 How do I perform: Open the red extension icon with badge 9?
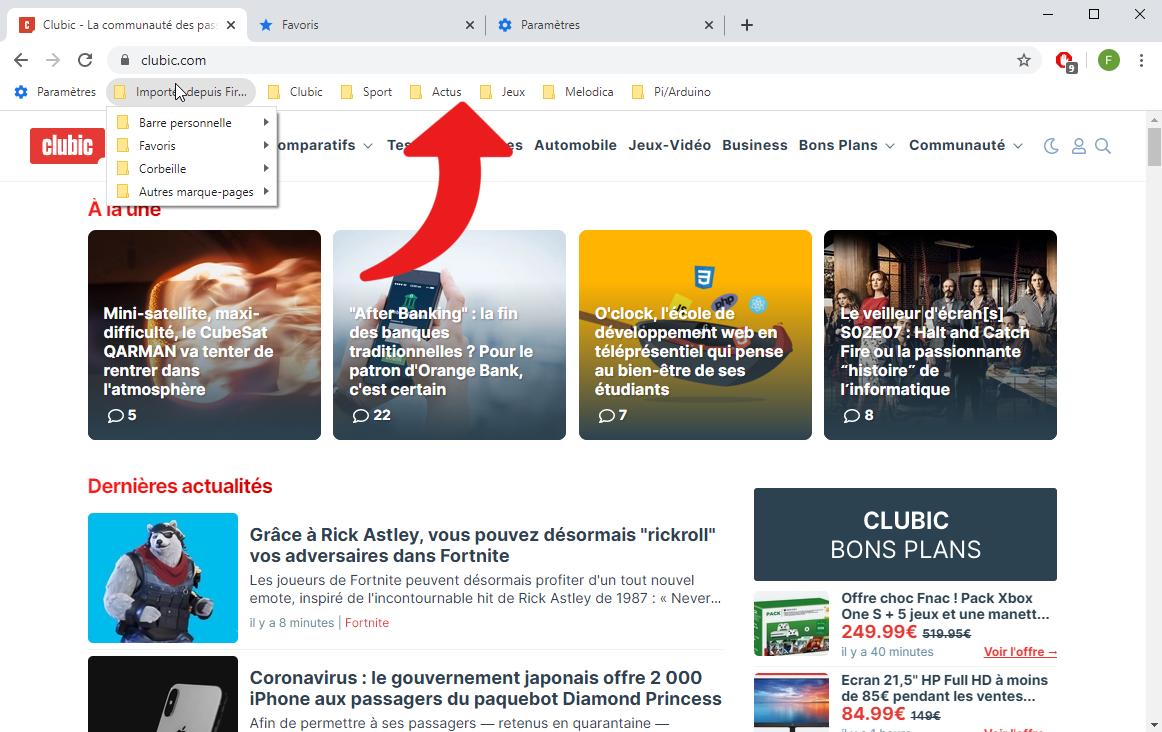point(1066,61)
